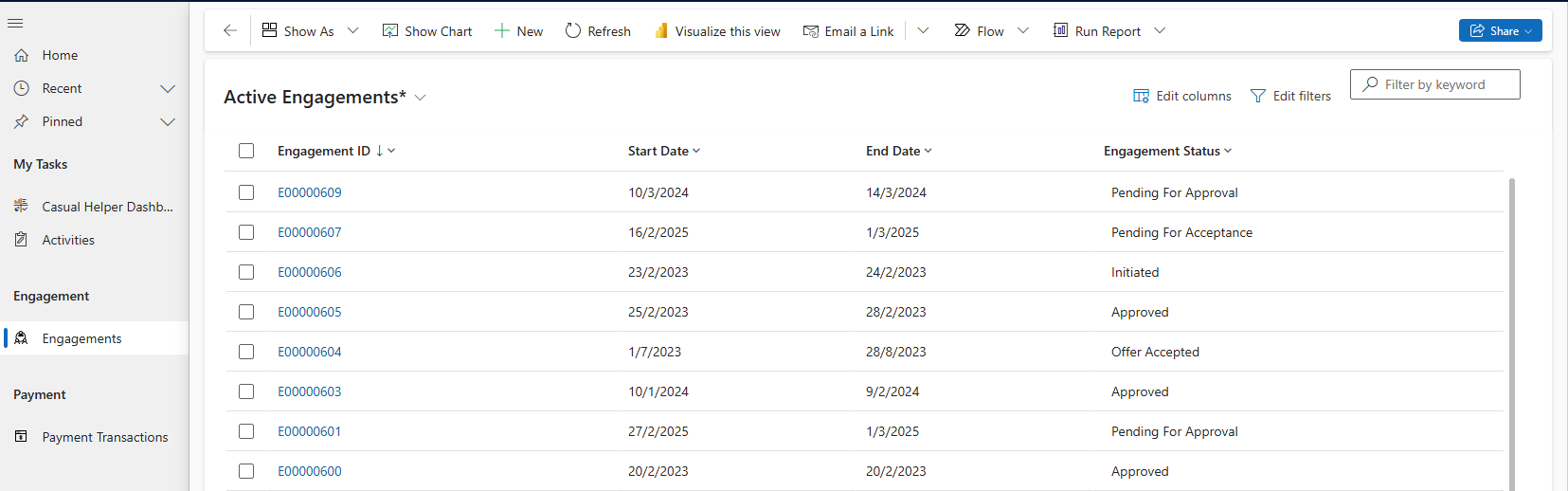The image size is (1568, 491).
Task: Navigate to Activities in sidebar
Action: pos(68,240)
